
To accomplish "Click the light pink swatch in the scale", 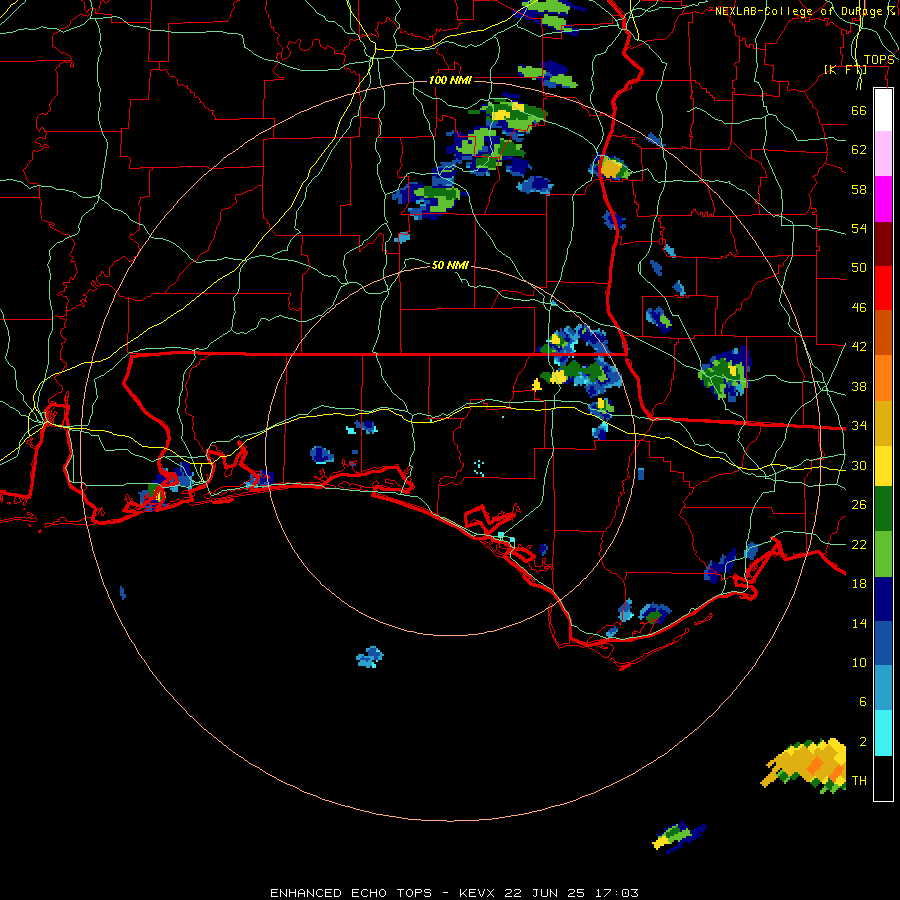I will tap(883, 153).
